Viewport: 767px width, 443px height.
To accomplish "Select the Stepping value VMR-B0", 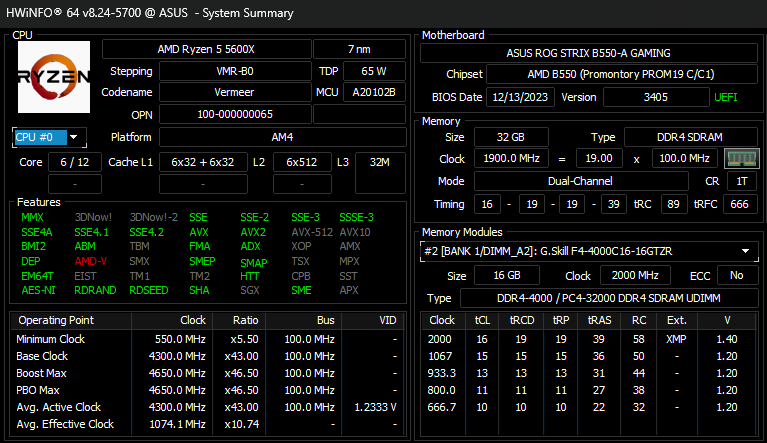I will [x=235, y=71].
